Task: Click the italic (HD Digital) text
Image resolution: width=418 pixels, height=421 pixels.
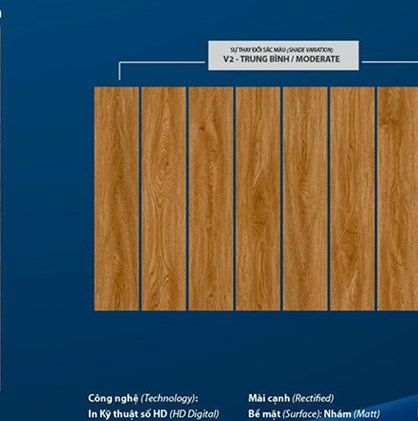Action: [194, 414]
